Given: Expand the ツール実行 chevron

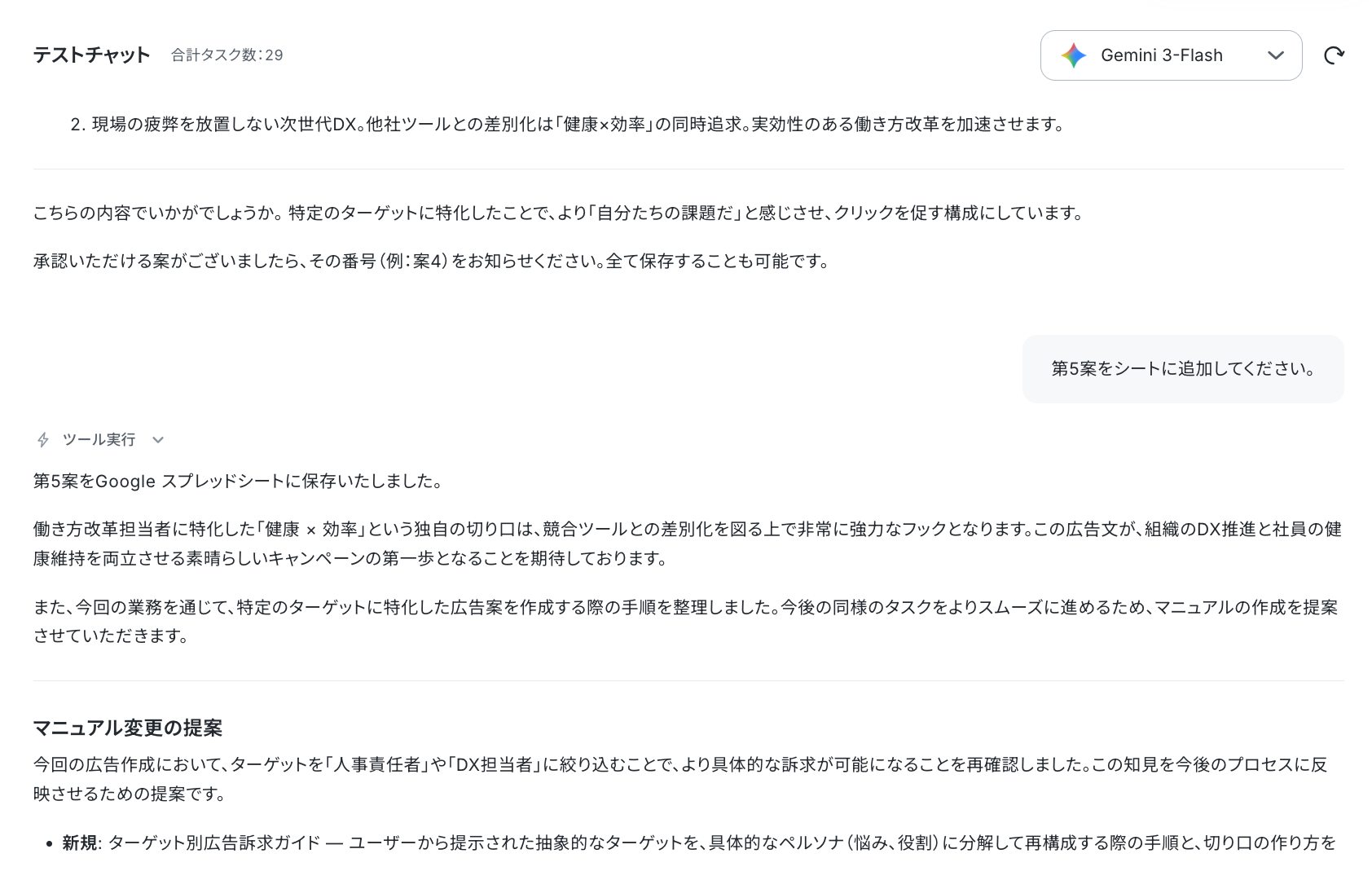Looking at the screenshot, I should tap(158, 440).
